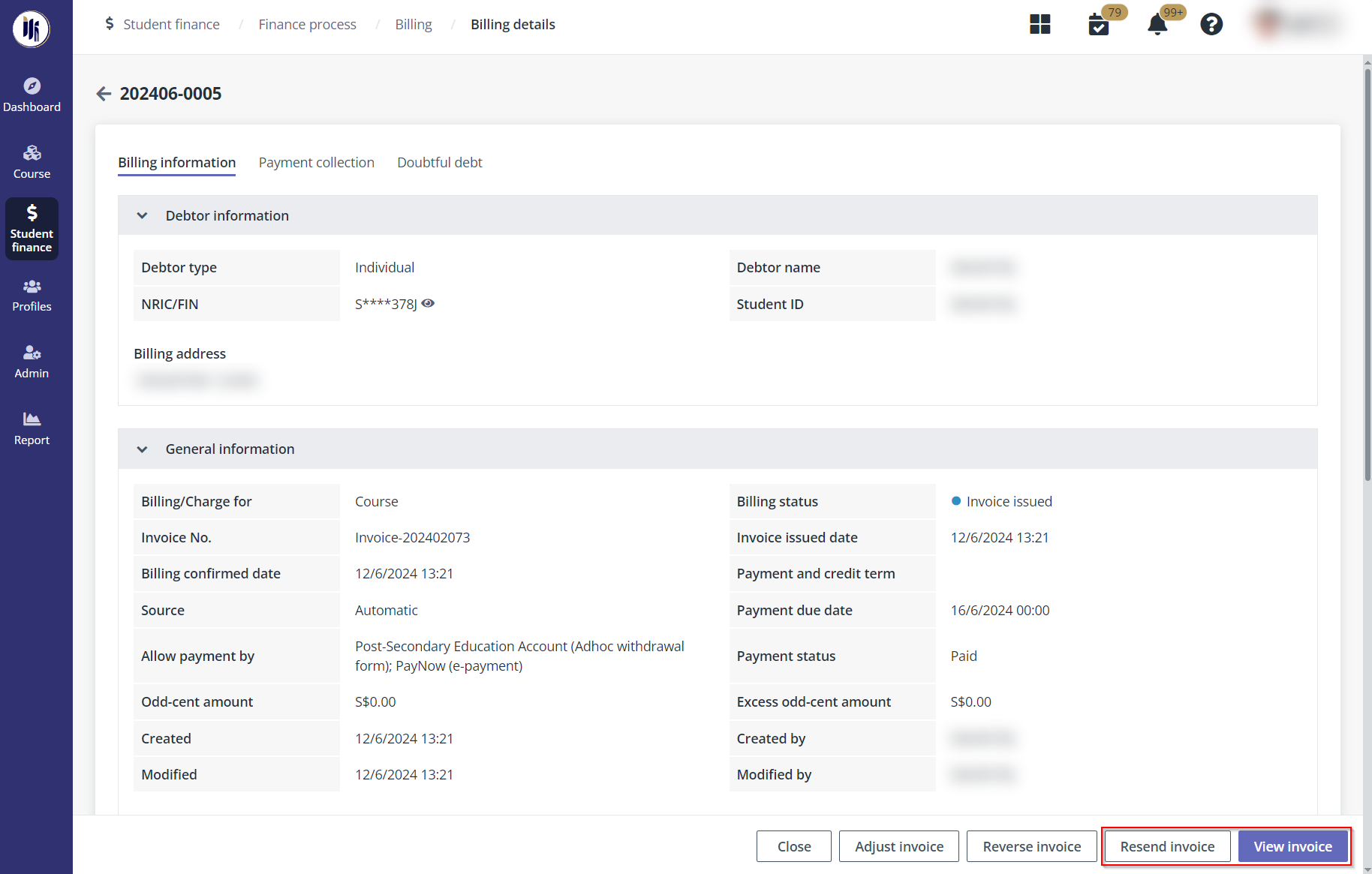Image resolution: width=1372 pixels, height=874 pixels.
Task: Click the dollar icon in the breadcrumb
Action: tap(110, 24)
